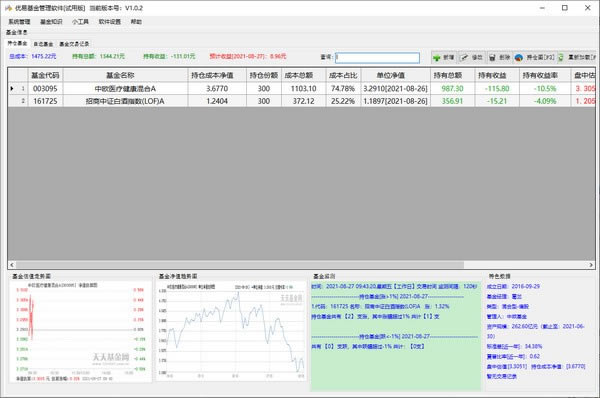Sort by the 持有收益率 column header

coord(540,75)
